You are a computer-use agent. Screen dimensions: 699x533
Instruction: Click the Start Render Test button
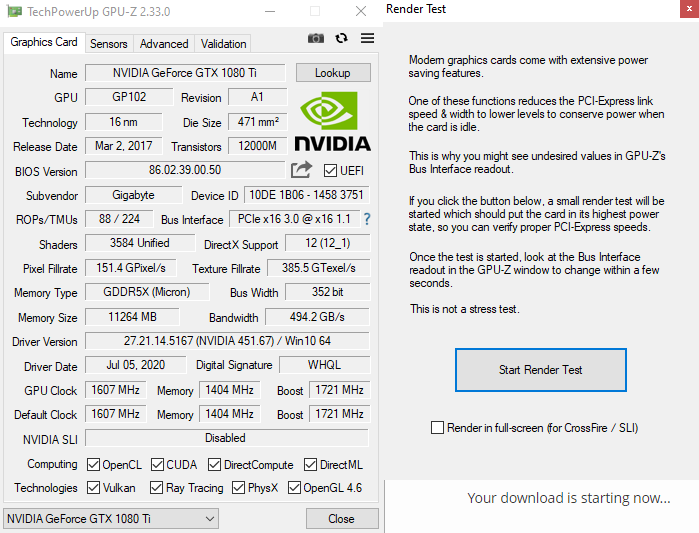point(541,370)
